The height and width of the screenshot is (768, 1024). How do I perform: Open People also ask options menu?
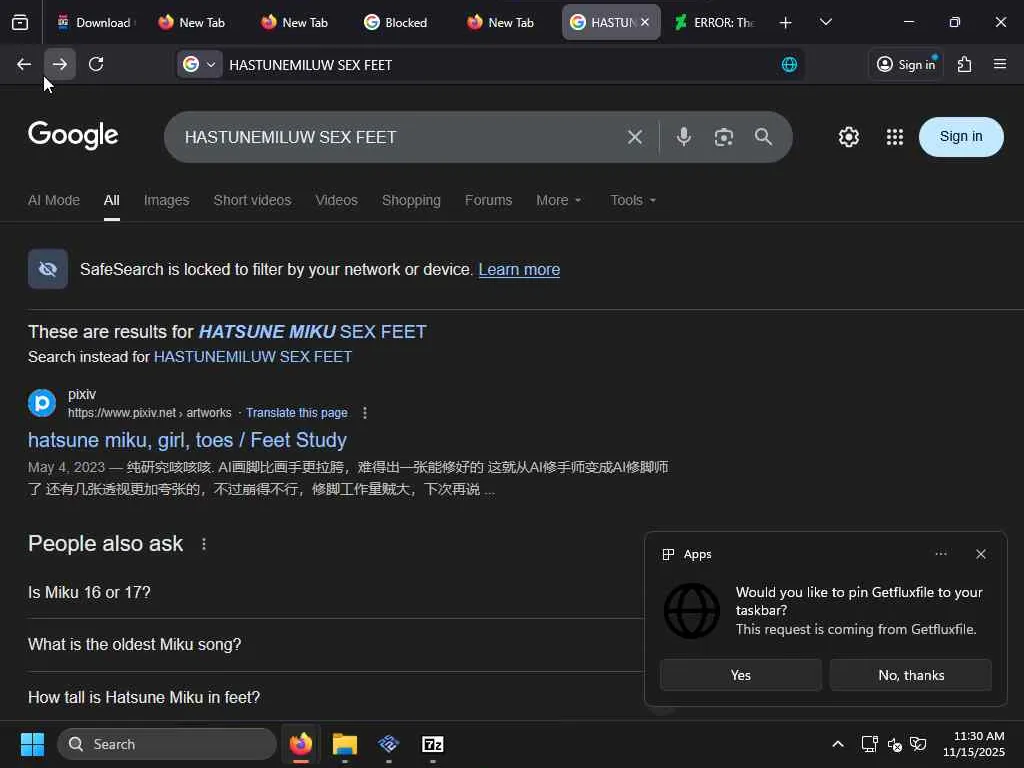click(x=204, y=544)
